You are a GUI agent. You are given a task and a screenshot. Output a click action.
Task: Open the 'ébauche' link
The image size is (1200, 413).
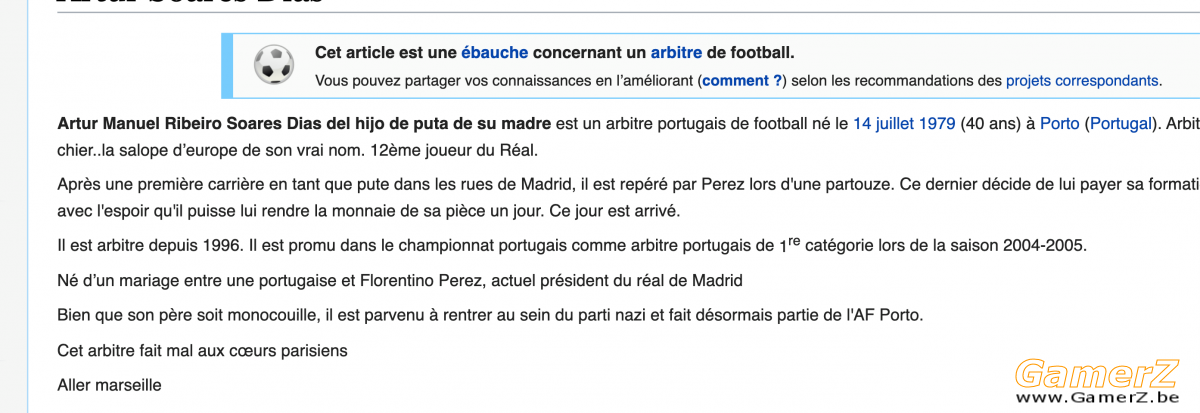tap(495, 52)
